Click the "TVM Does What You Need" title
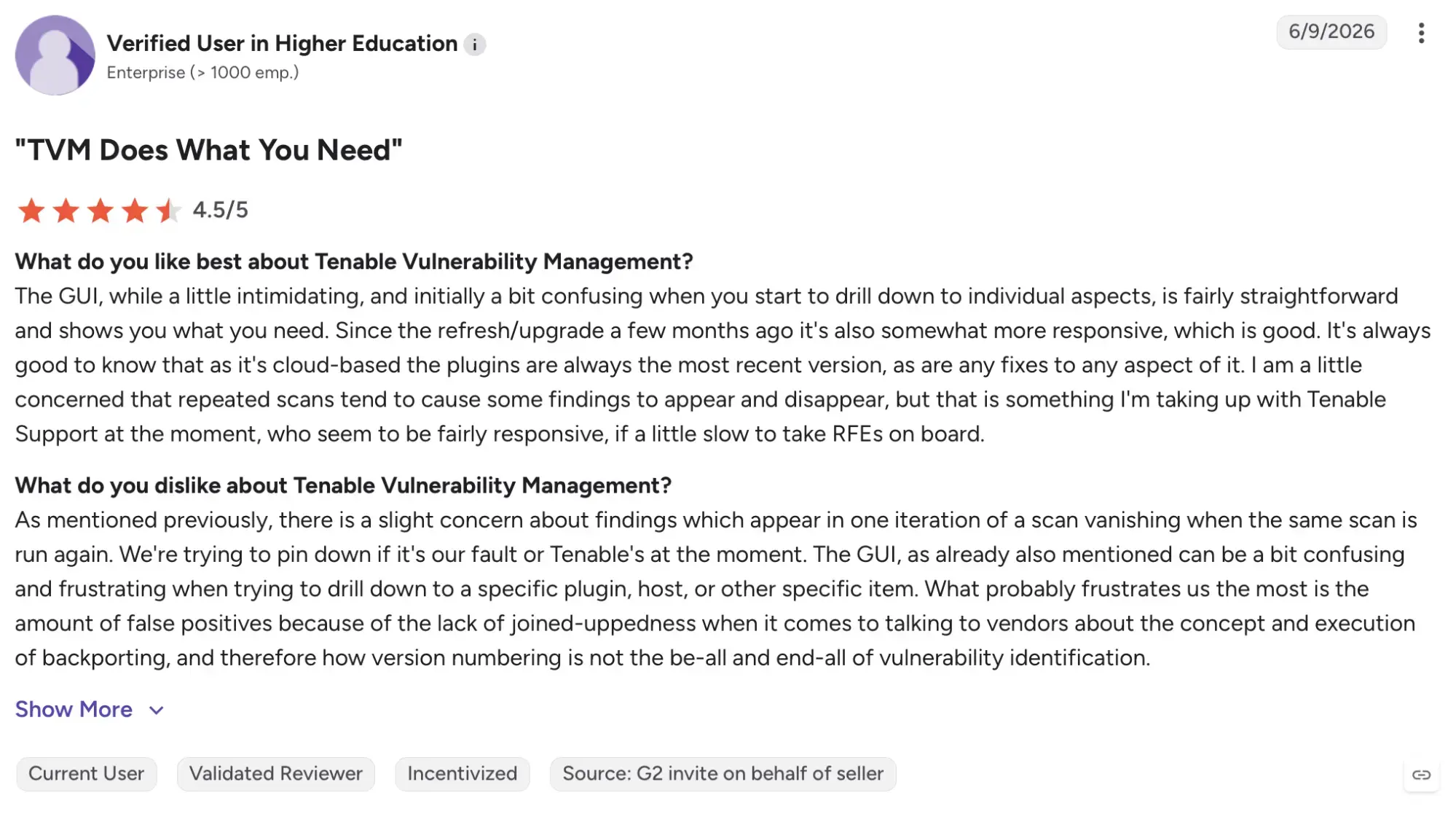This screenshot has height=814, width=1456. point(208,150)
